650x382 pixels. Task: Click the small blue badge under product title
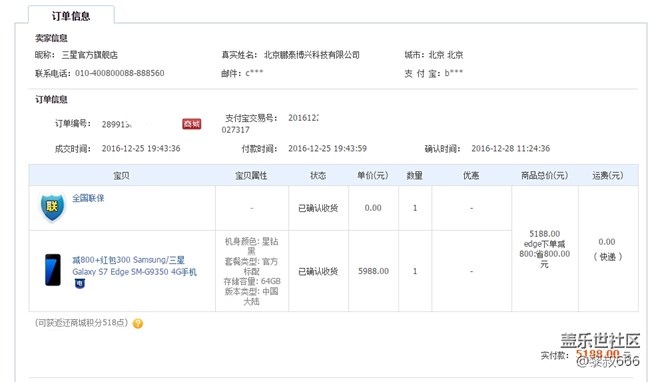pyautogui.click(x=80, y=283)
